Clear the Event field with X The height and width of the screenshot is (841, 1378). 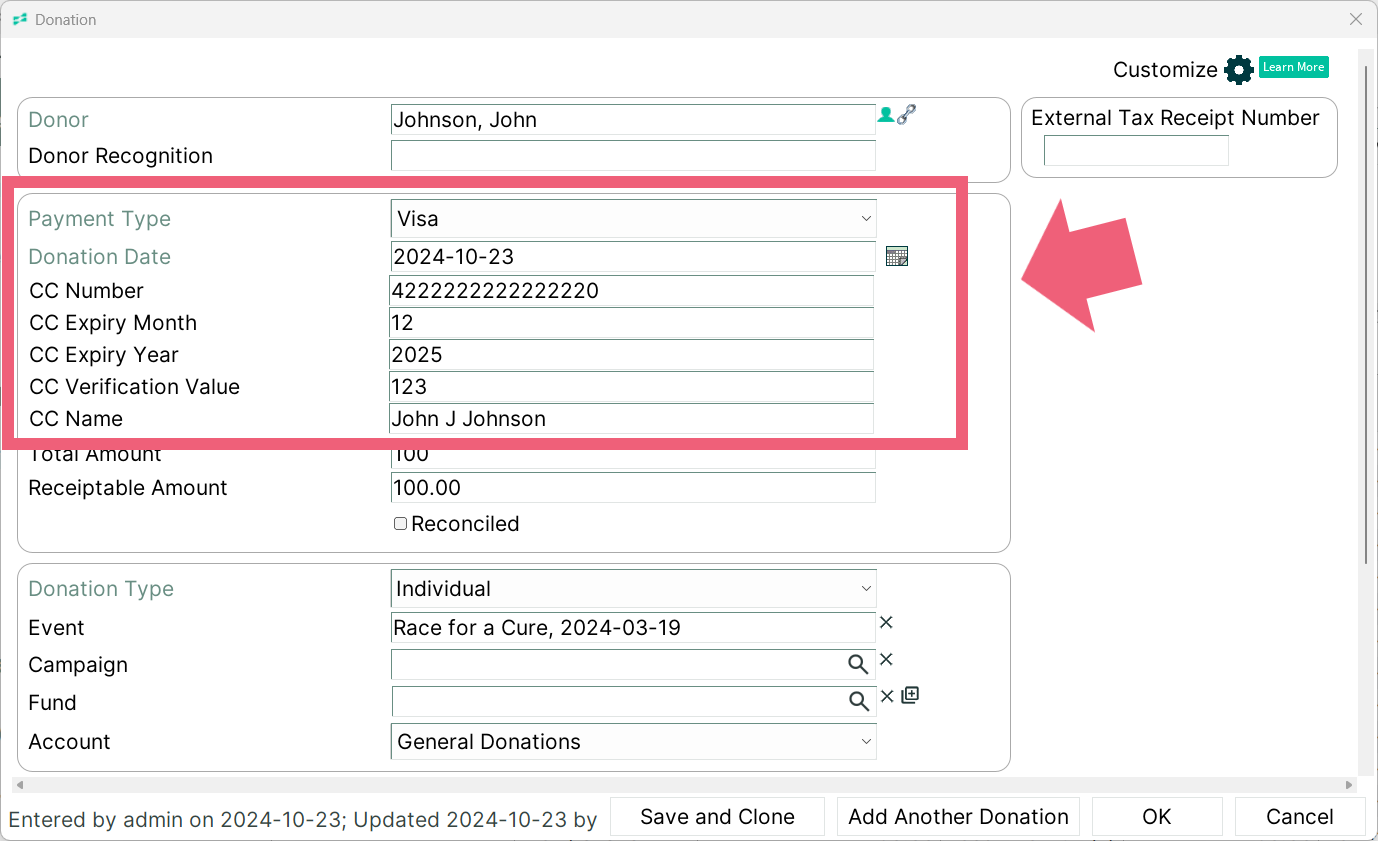[886, 622]
